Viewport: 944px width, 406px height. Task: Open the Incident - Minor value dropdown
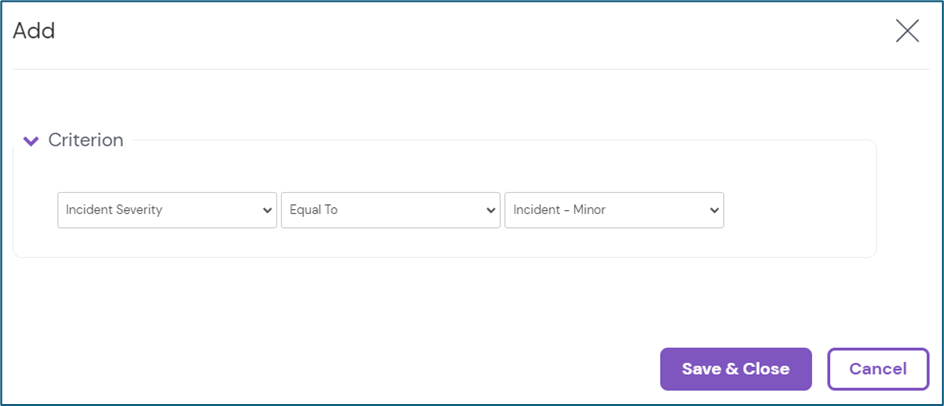coord(614,210)
